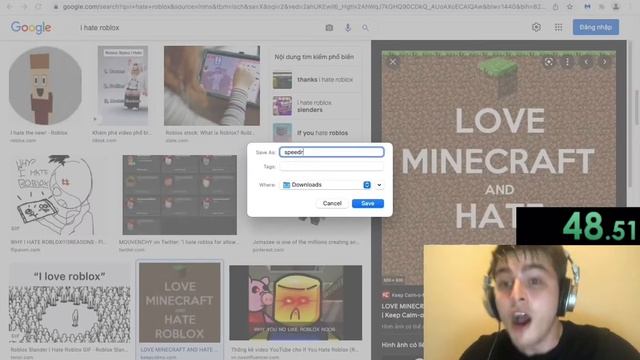Open the 'I love roblox' crowd thumbnail
This screenshot has height=360, width=640.
[x=69, y=303]
